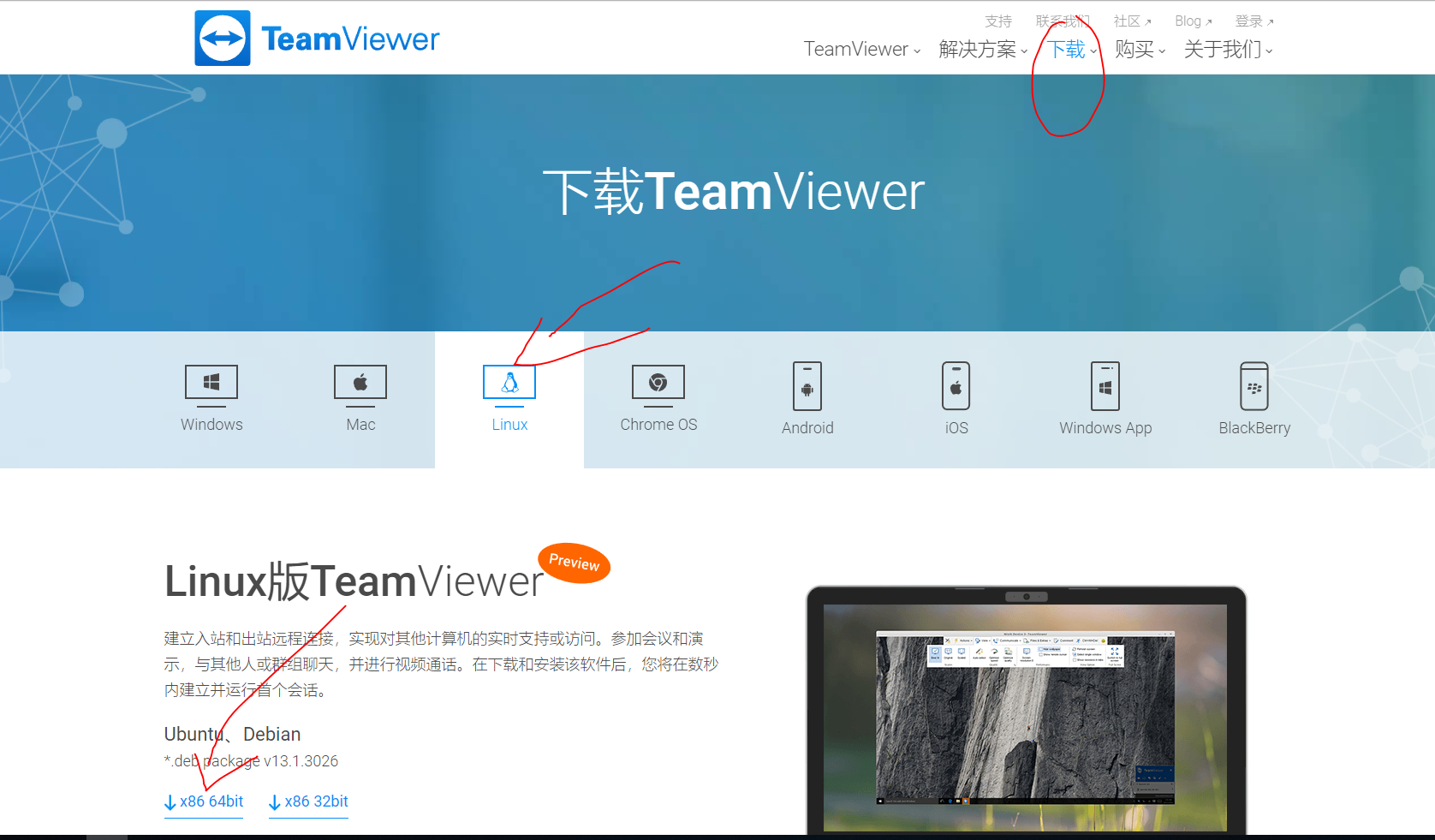Select the Mac platform icon

[360, 384]
